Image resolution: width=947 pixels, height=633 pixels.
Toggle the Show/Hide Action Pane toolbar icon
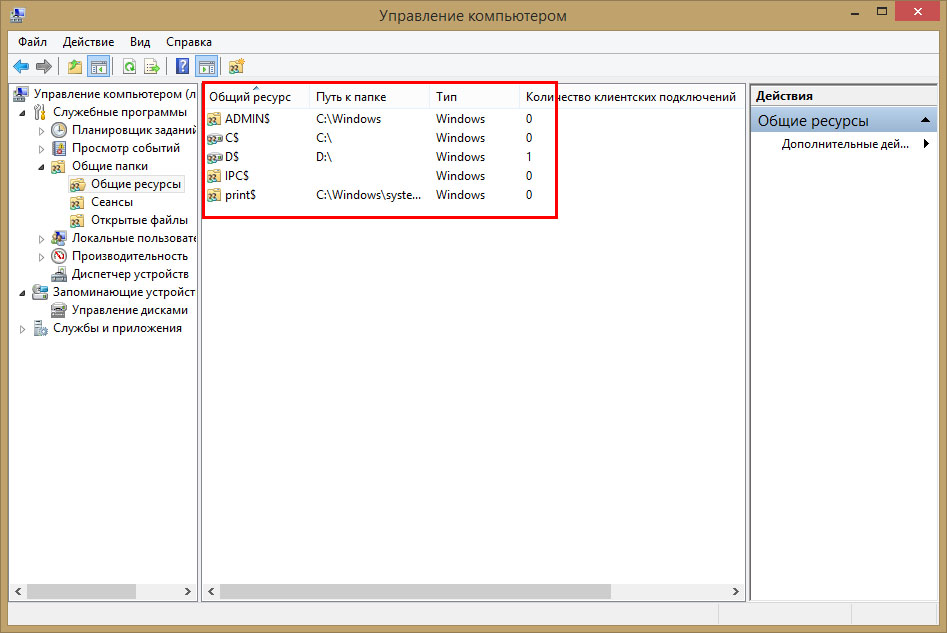click(207, 66)
